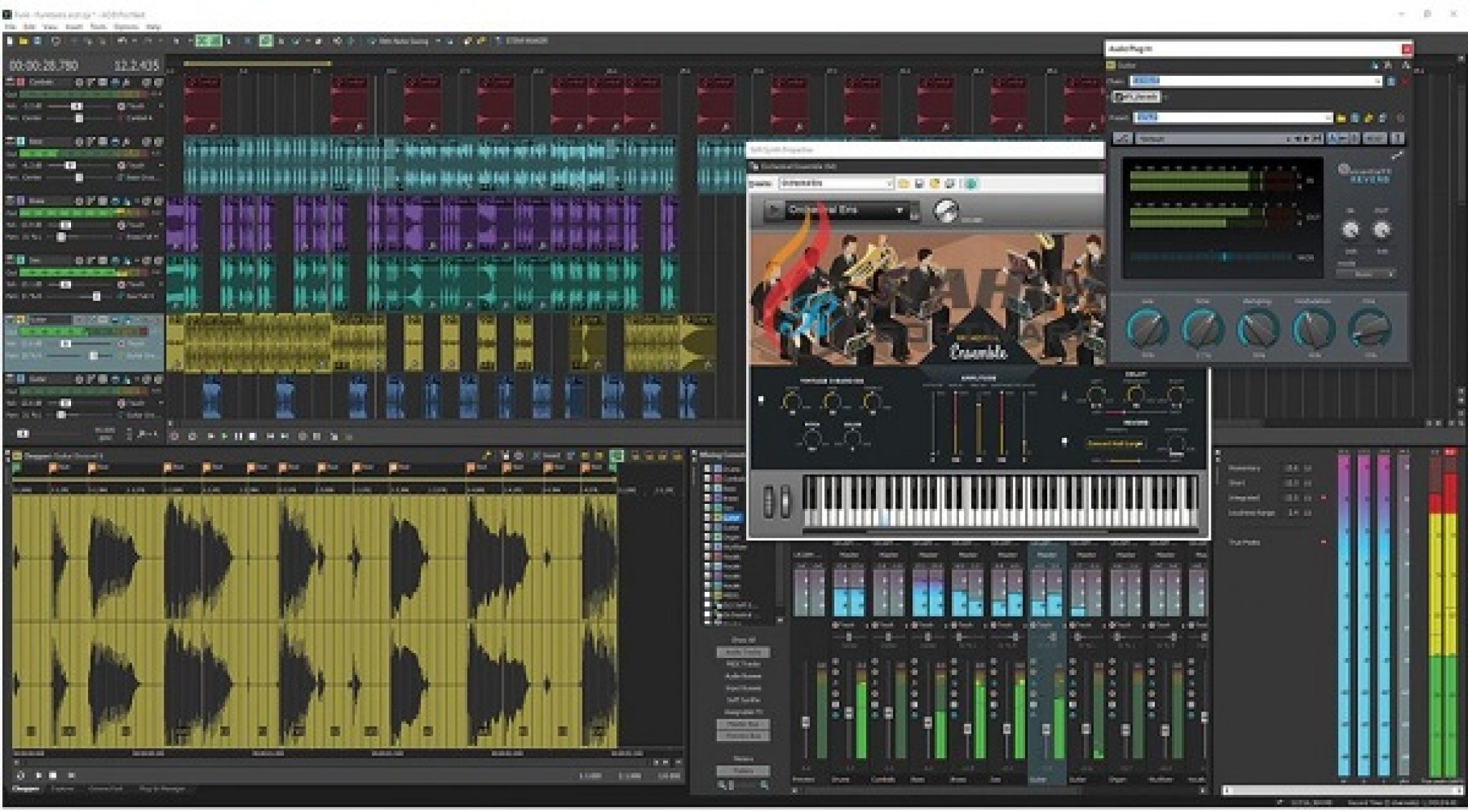Image resolution: width=1468 pixels, height=812 pixels.
Task: Open the Options menu
Action: coord(126,27)
